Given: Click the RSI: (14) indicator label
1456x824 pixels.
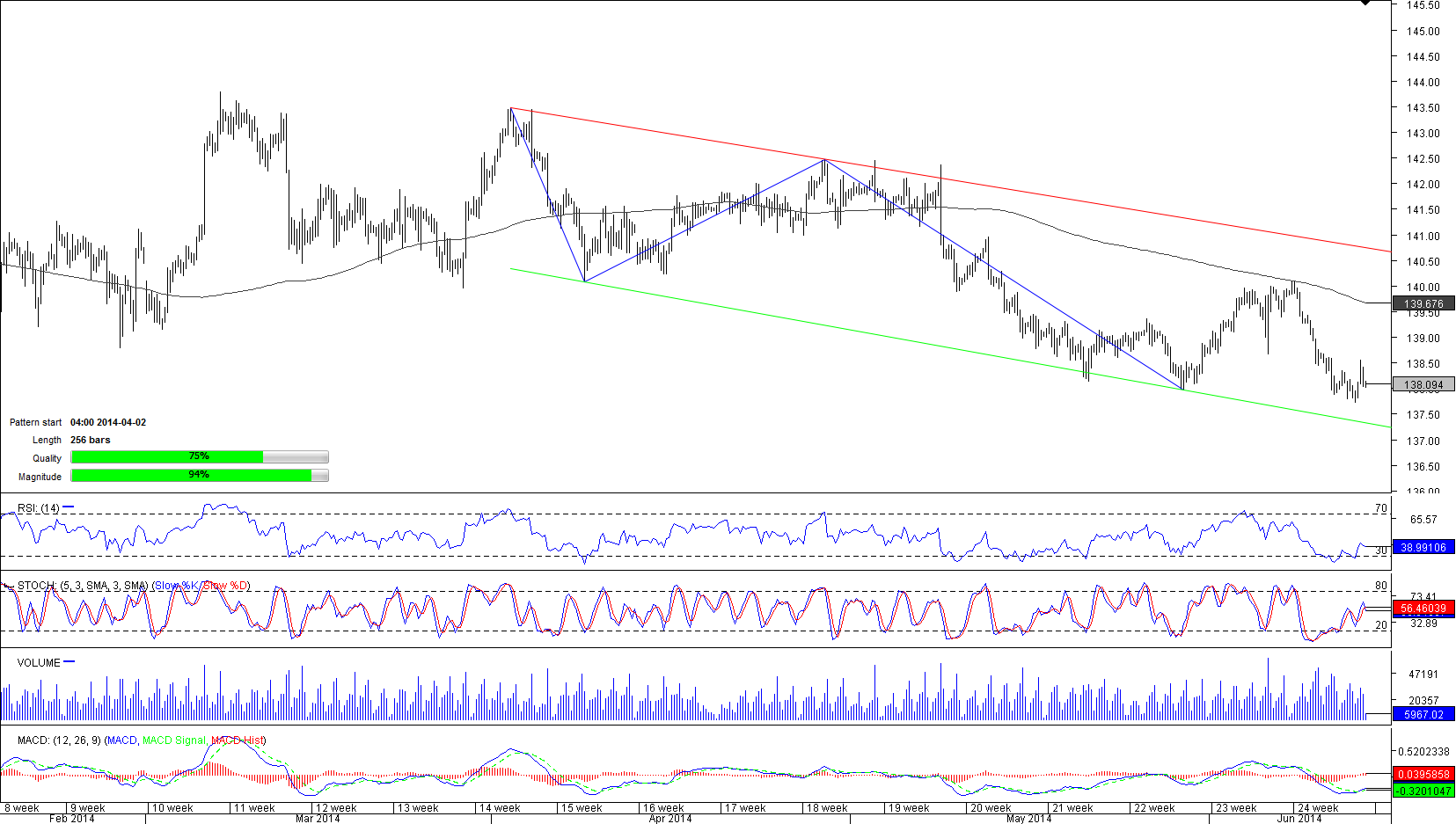Looking at the screenshot, I should click(x=39, y=508).
